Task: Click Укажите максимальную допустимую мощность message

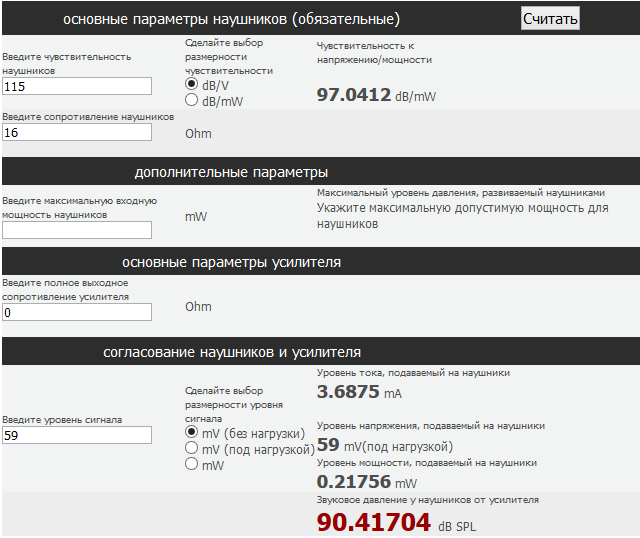Action: tap(462, 216)
